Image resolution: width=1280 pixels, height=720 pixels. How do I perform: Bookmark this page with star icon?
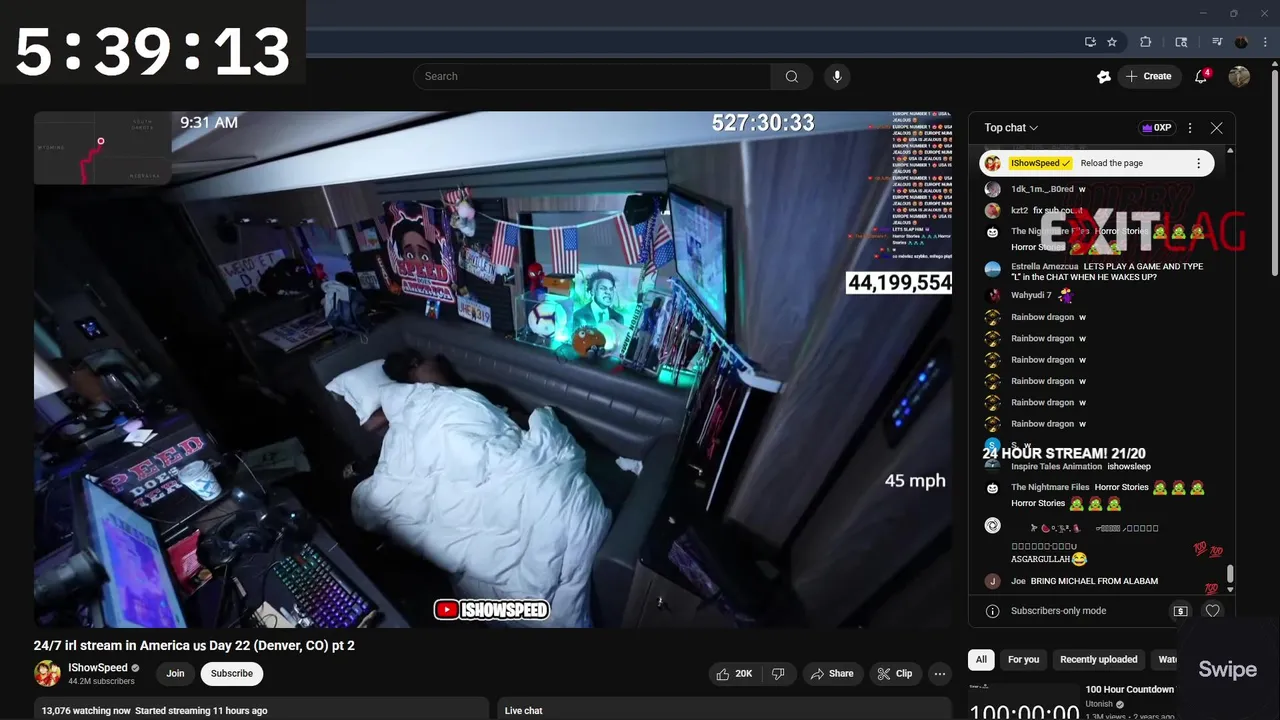pyautogui.click(x=1112, y=42)
